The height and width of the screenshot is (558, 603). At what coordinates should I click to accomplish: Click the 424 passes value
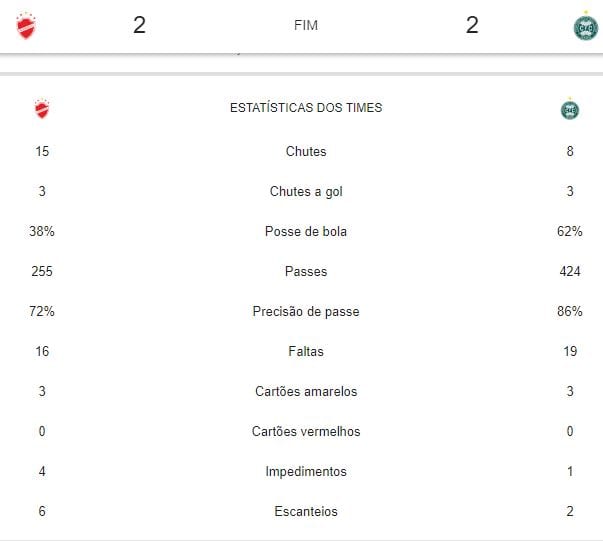570,272
